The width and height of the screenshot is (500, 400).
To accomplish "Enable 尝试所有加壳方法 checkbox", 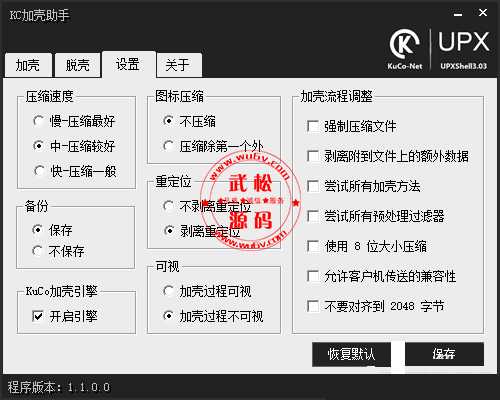I will pyautogui.click(x=364, y=186).
